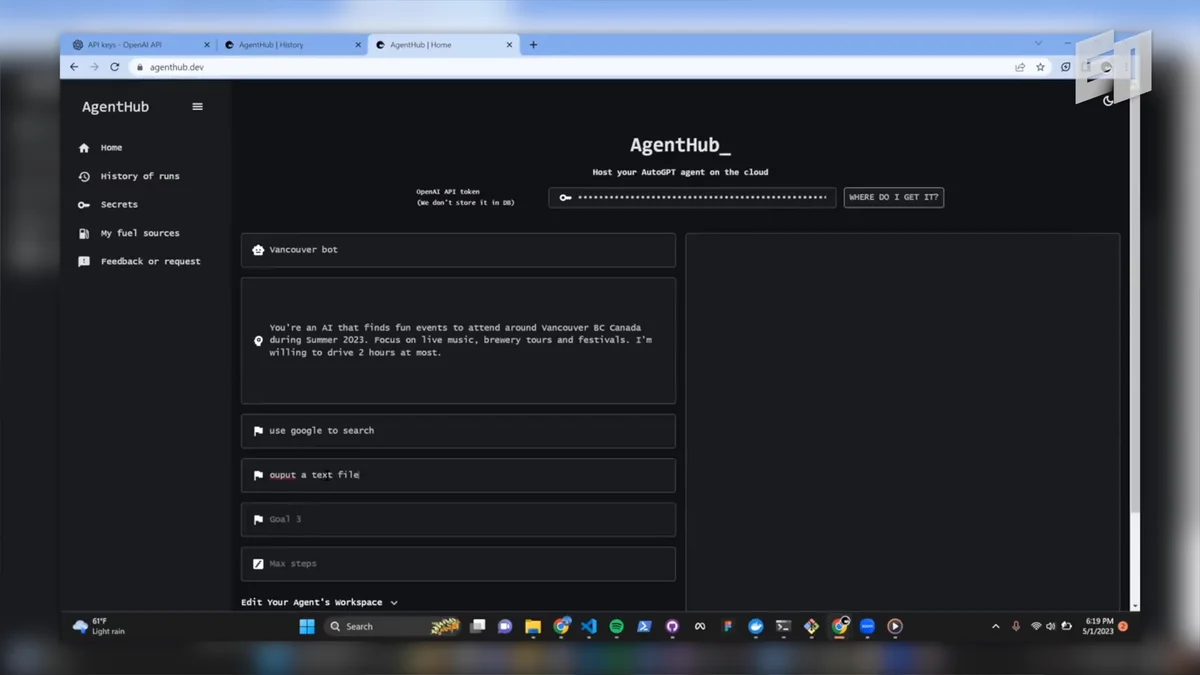Screen dimensions: 1200x675
Task: Open the Windows Start menu
Action: click(307, 627)
